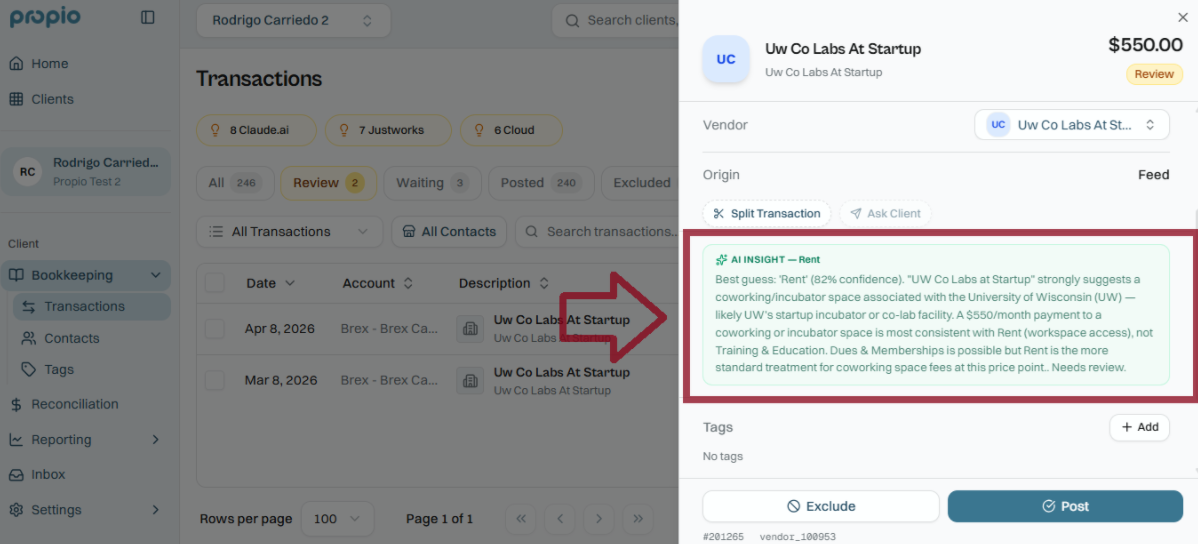This screenshot has height=544, width=1198.
Task: Select the Mar 8, 2026 transaction checkbox
Action: [x=215, y=380]
